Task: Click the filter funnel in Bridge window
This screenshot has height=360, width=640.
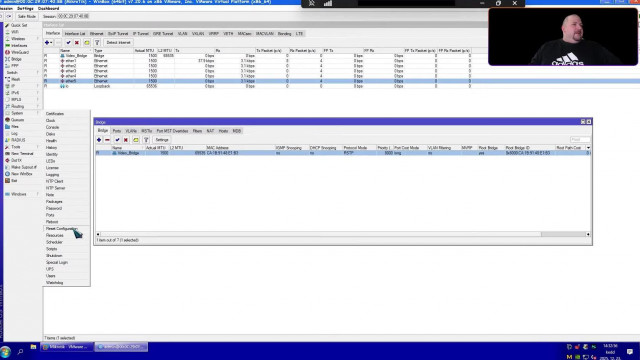Action: coord(146,140)
